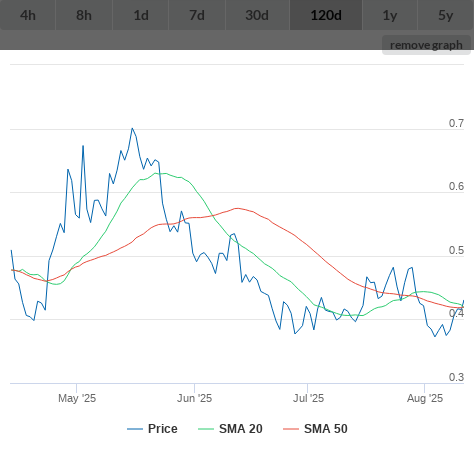Switch chart to 30d range

pos(257,15)
